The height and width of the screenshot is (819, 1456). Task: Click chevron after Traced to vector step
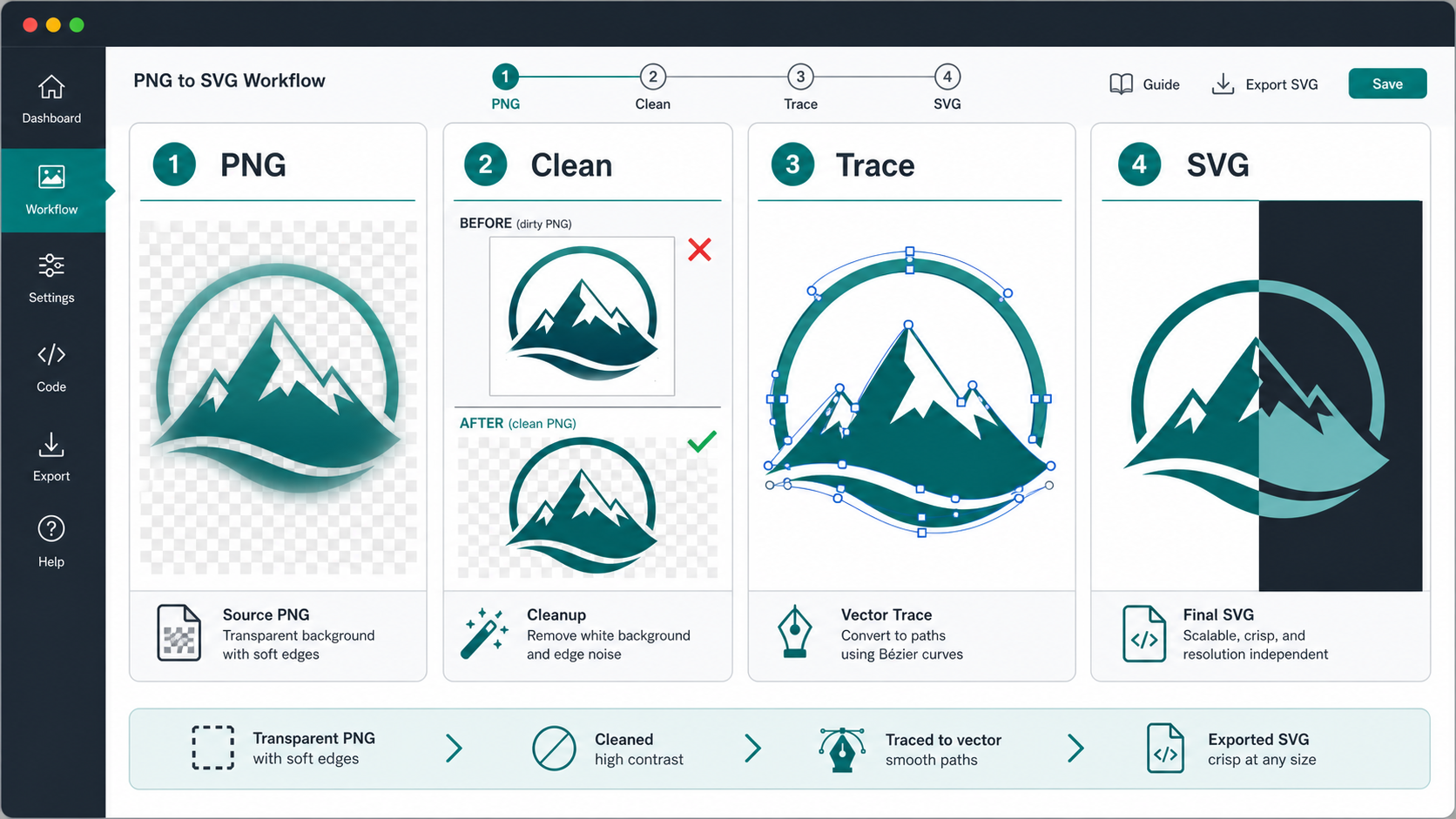1076,749
